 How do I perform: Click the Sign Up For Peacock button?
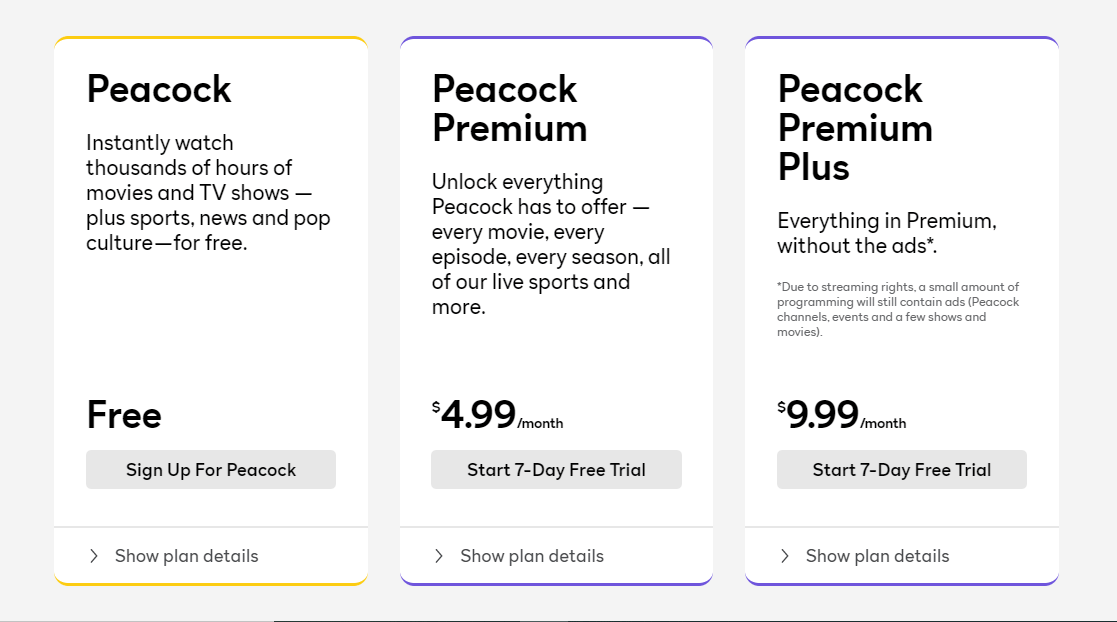point(211,470)
